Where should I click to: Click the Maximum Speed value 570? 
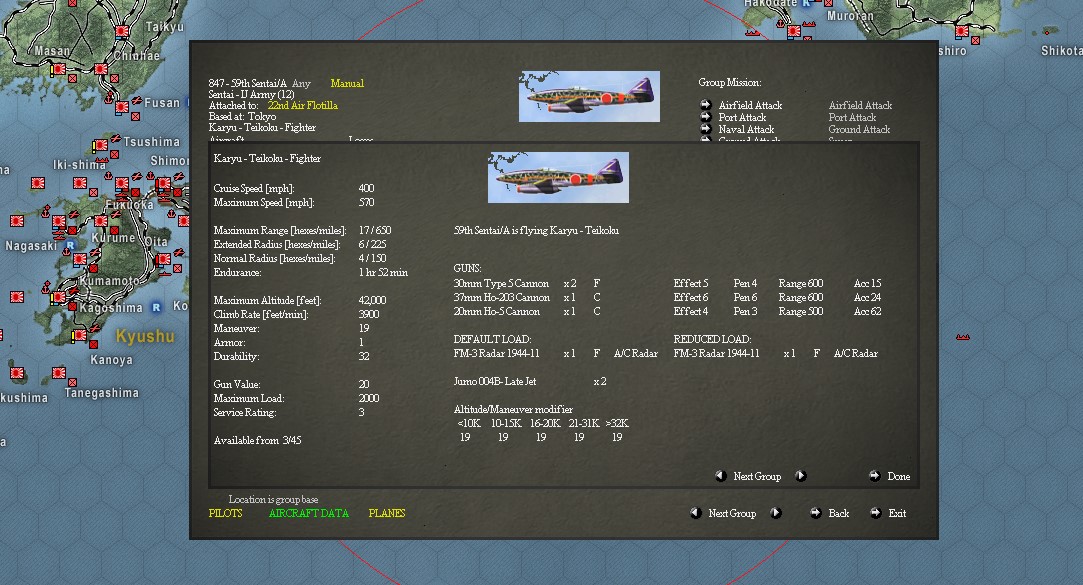coord(366,202)
